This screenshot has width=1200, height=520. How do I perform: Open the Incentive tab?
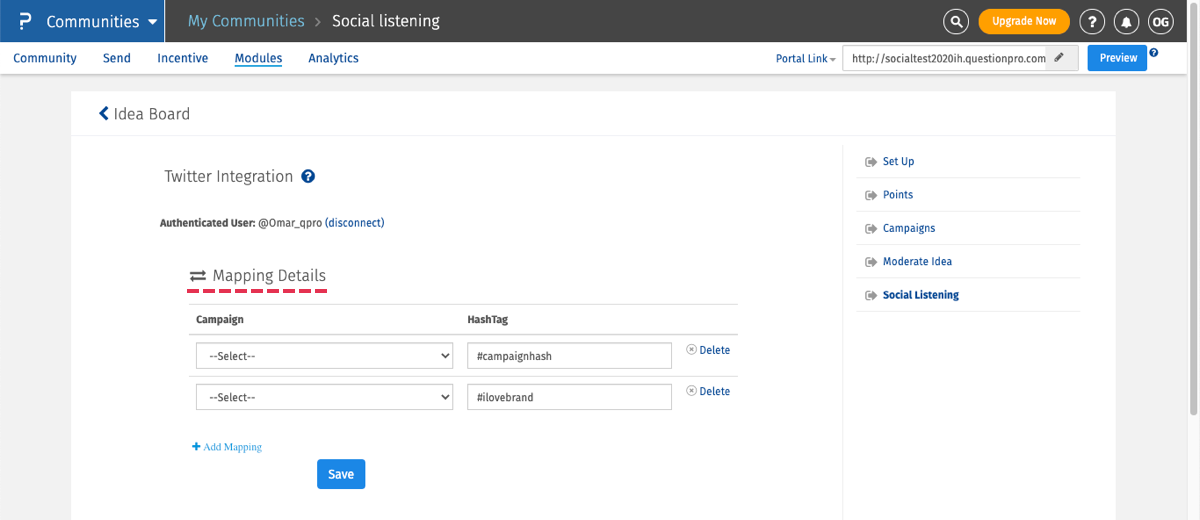182,58
